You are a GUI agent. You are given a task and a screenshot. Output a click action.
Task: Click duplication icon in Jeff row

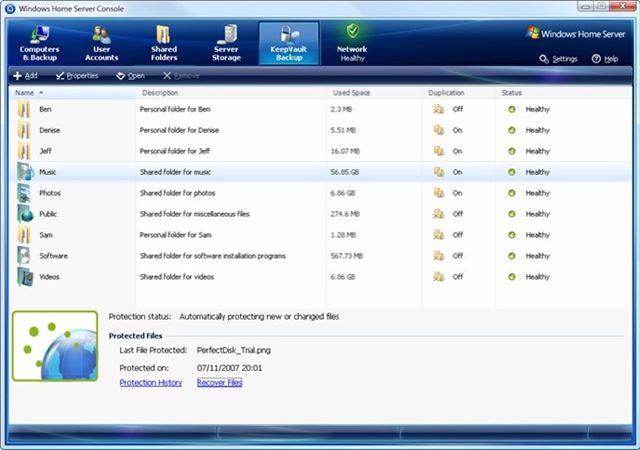tap(439, 151)
